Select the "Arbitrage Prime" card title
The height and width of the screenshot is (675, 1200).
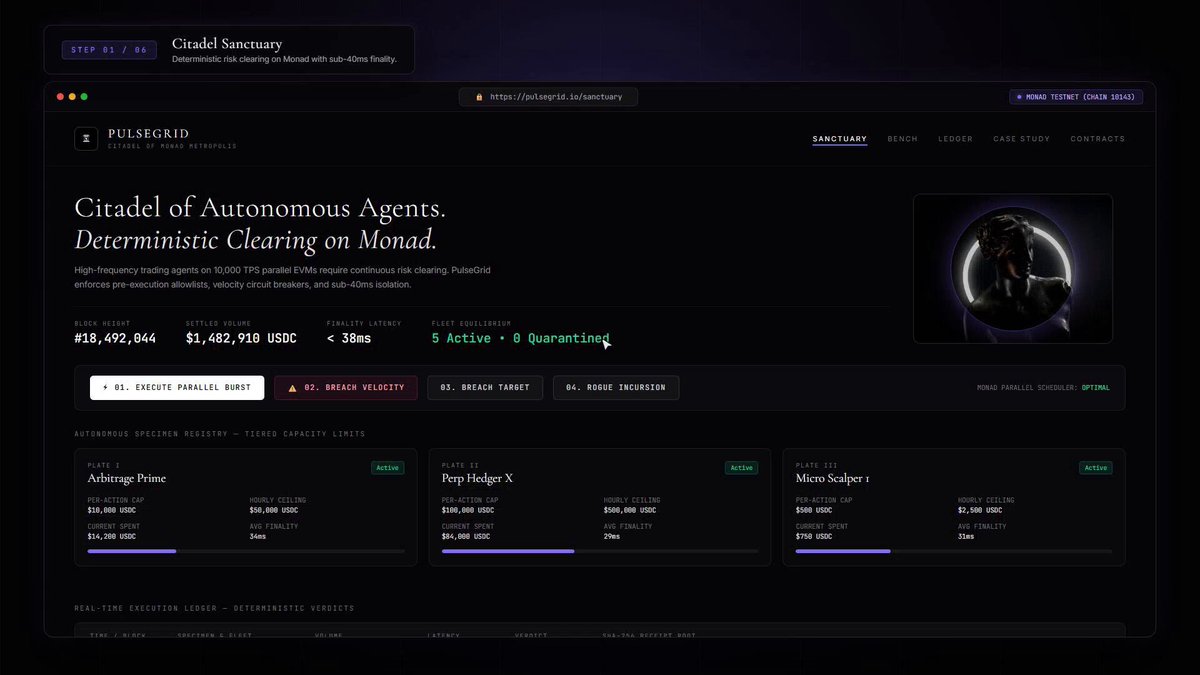point(127,478)
